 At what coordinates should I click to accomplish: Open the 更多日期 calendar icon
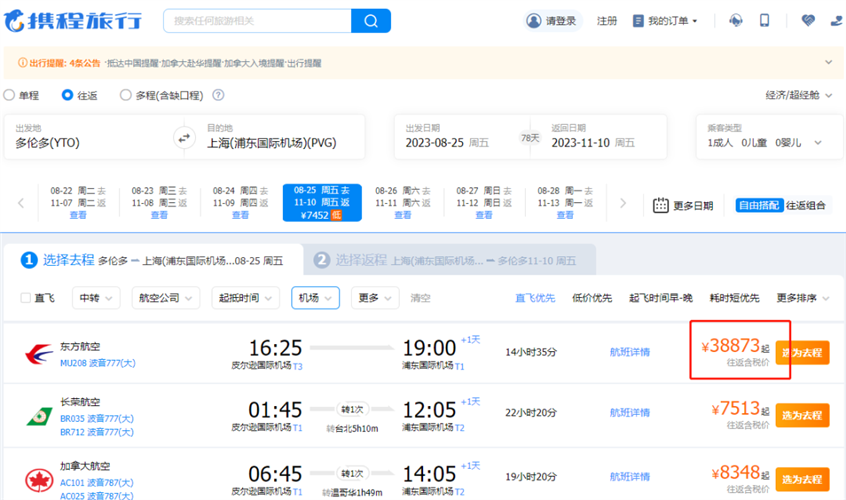[661, 205]
